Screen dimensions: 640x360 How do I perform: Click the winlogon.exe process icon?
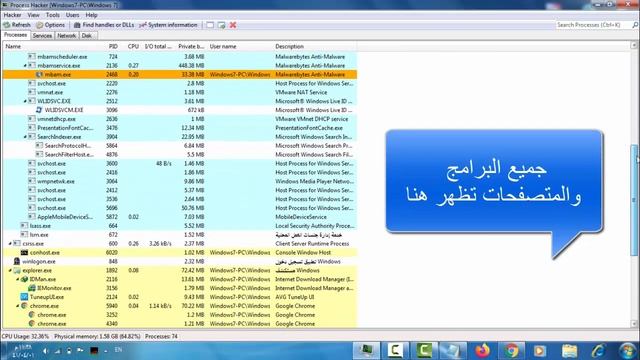(x=17, y=261)
